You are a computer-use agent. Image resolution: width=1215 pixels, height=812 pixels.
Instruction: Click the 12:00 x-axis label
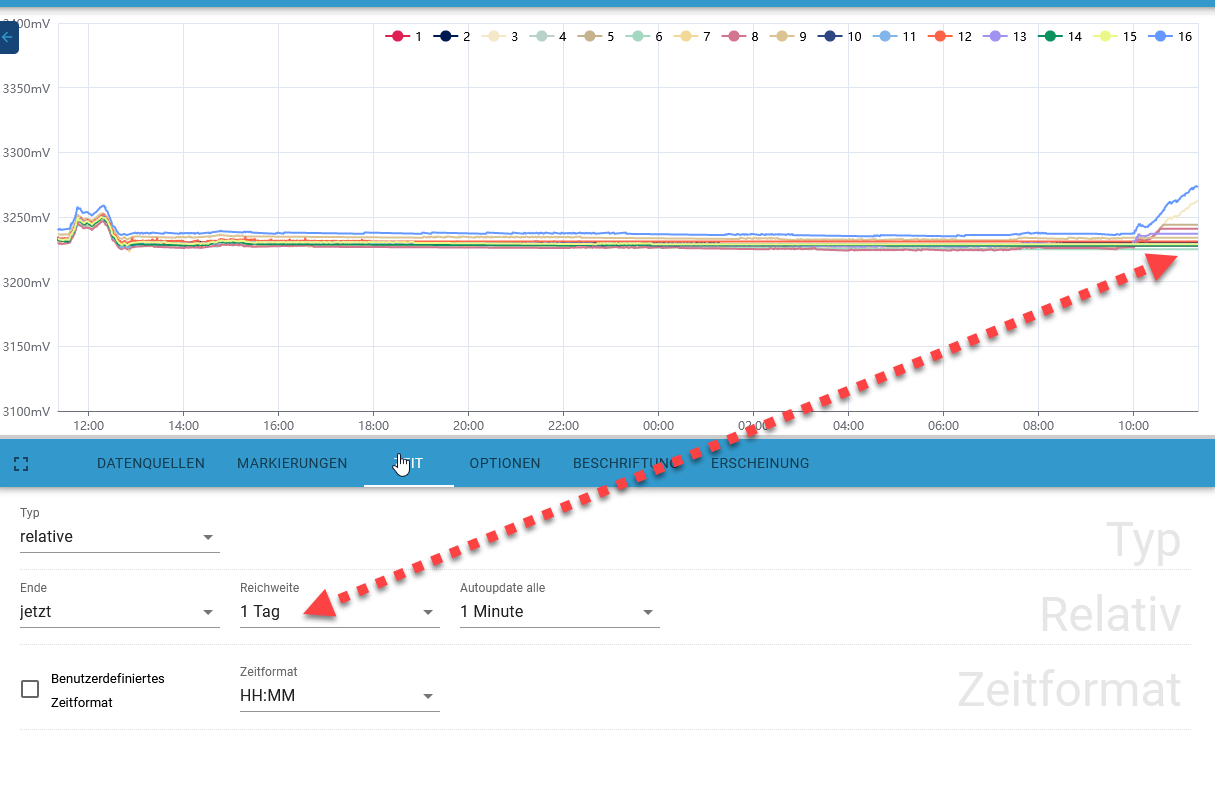[x=88, y=426]
